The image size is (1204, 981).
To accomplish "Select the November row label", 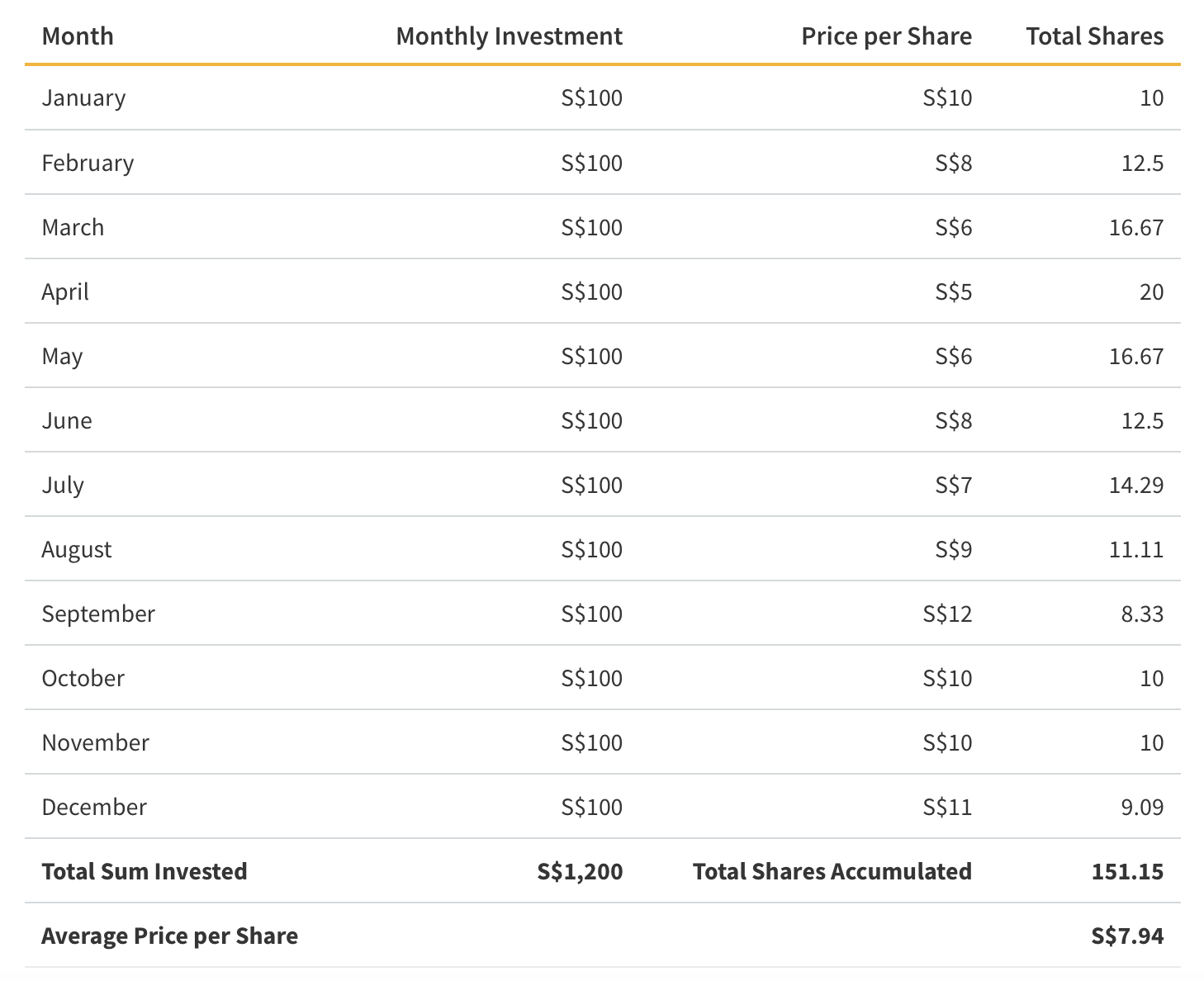I will [95, 742].
